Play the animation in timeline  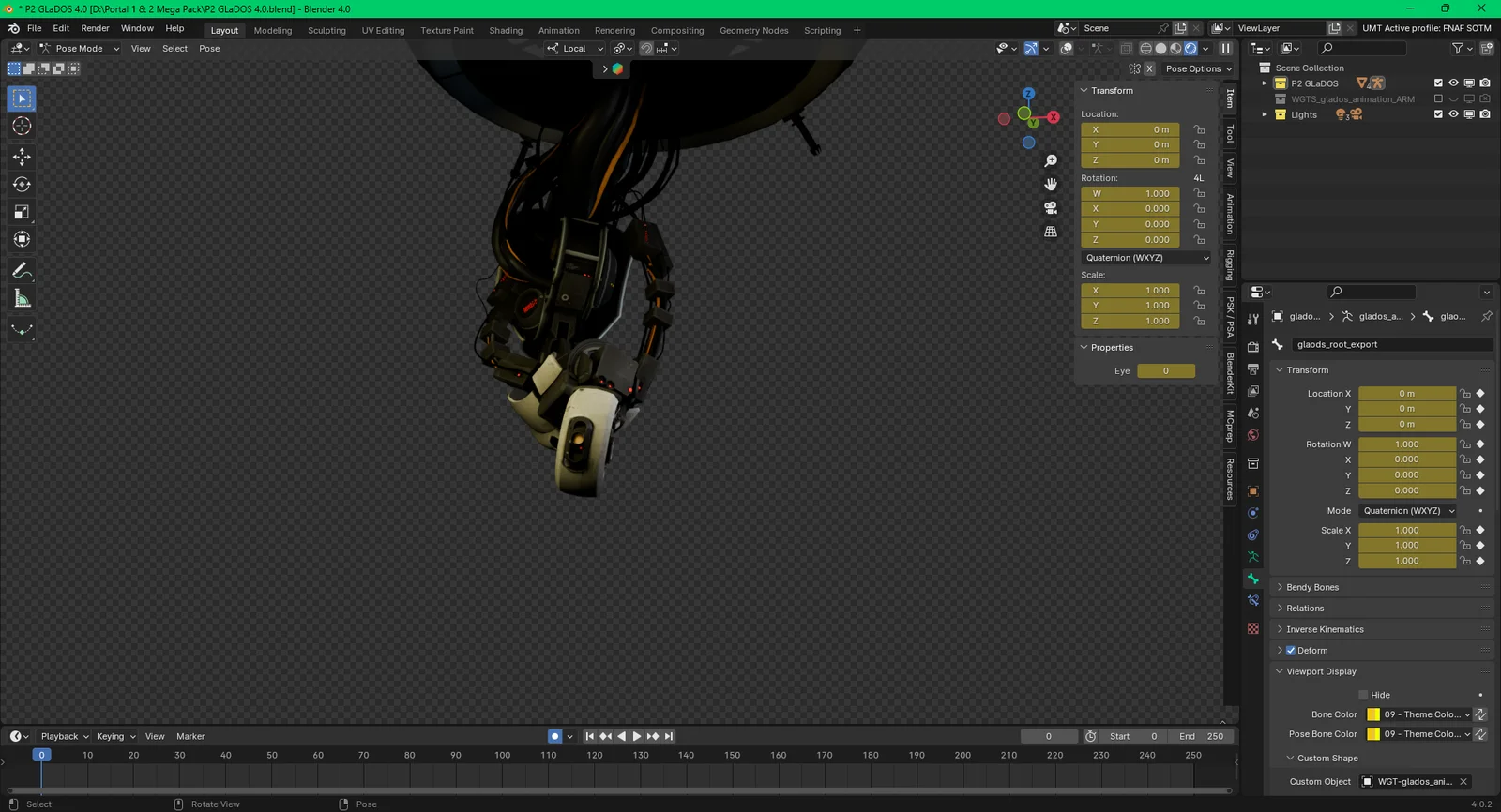(637, 736)
